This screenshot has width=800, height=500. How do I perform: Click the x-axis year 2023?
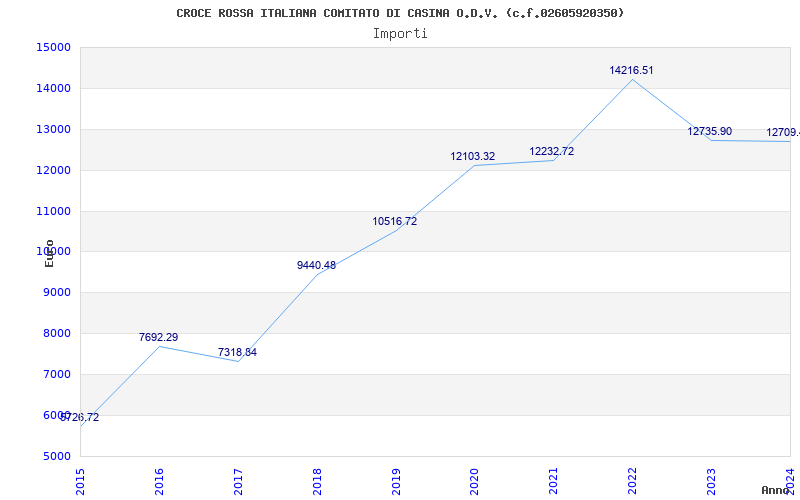(711, 482)
